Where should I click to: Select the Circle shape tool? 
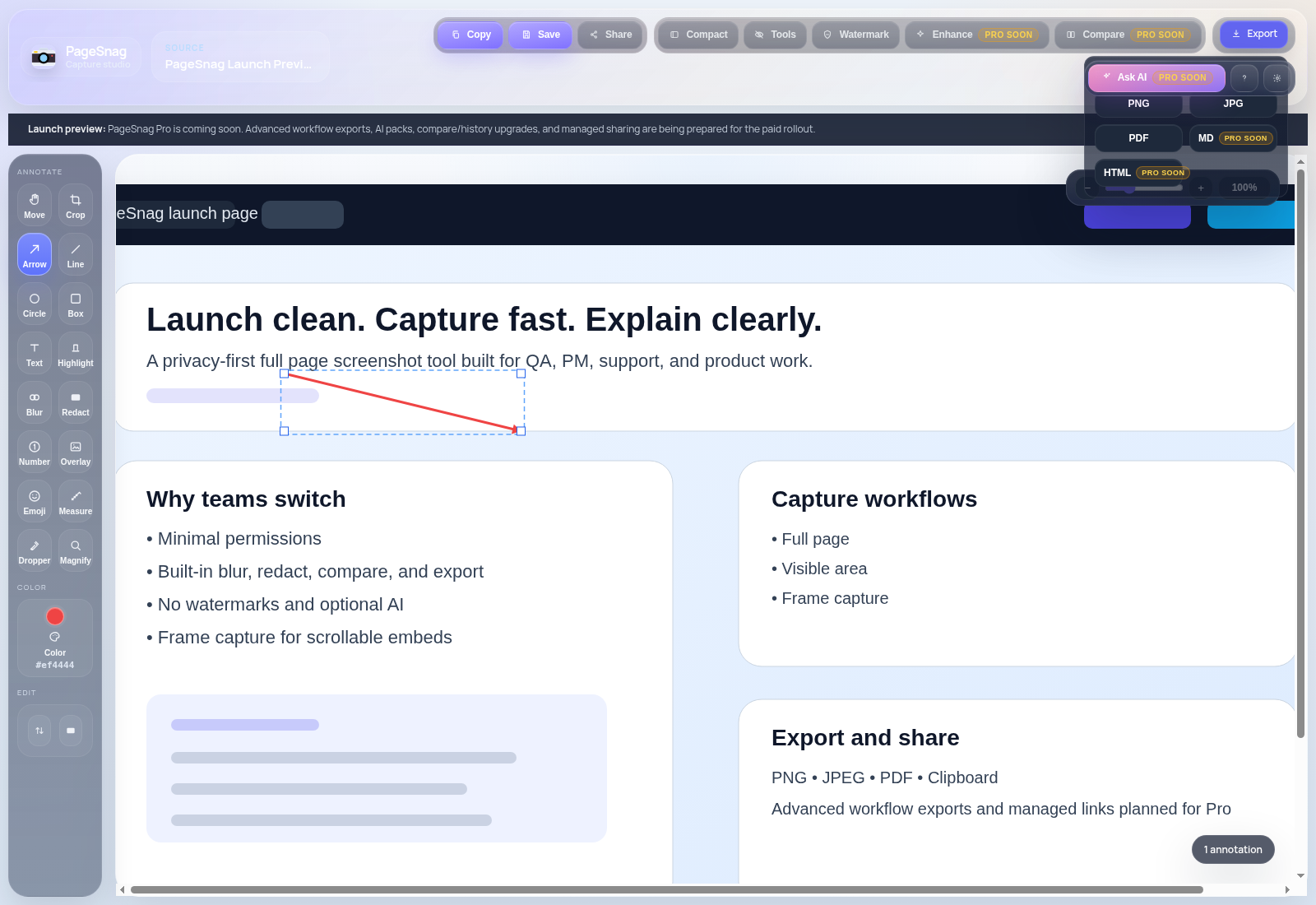coord(35,304)
